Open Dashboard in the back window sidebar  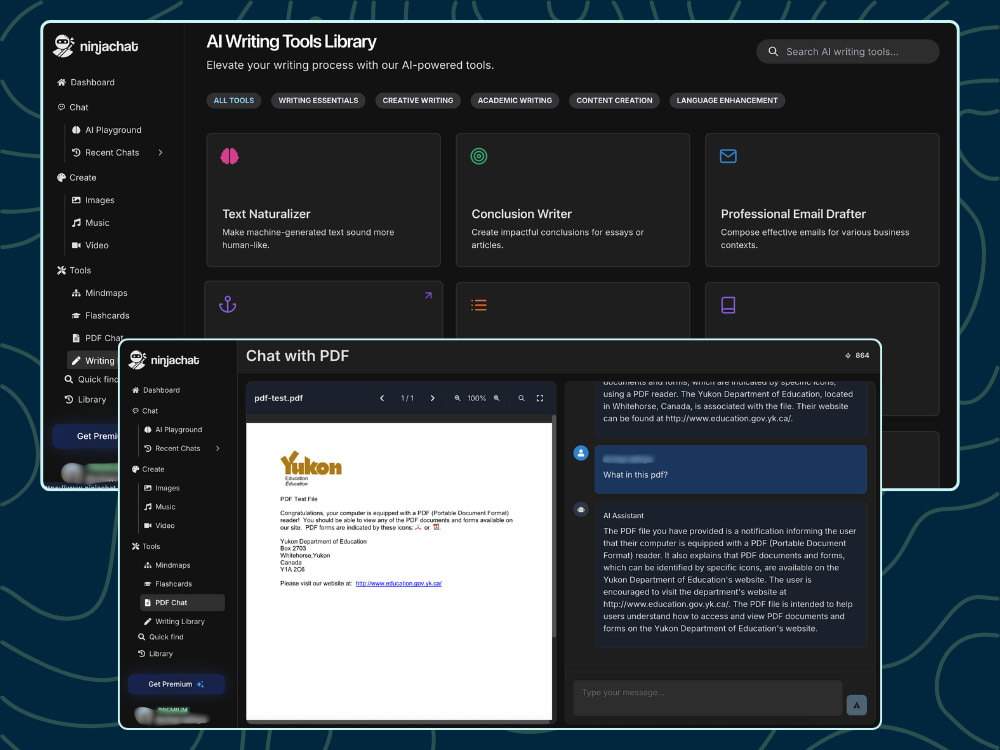pyautogui.click(x=86, y=82)
